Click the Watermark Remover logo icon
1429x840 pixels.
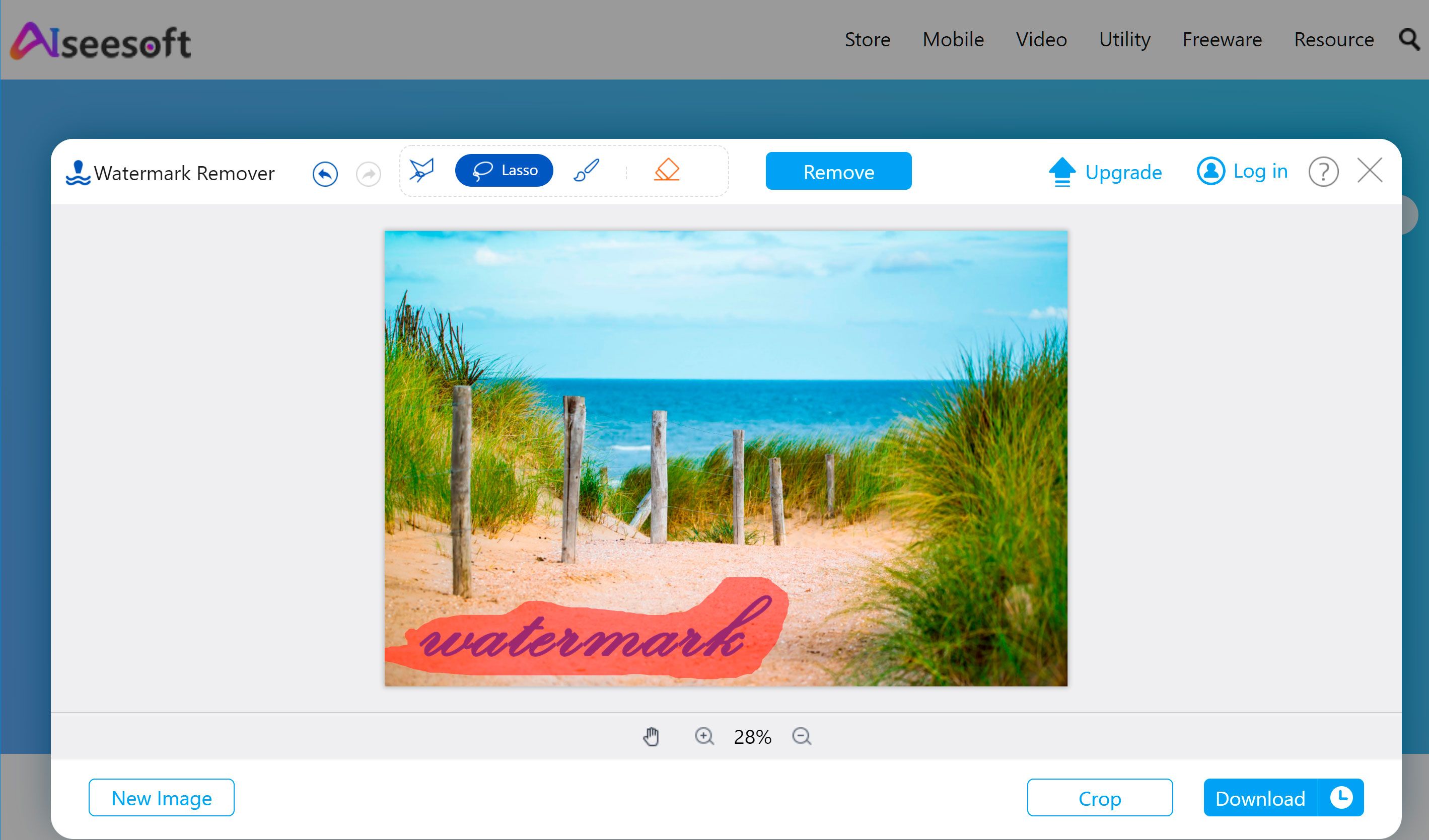(x=77, y=172)
